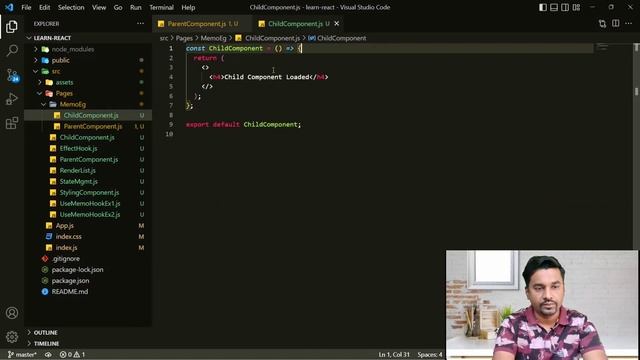Click the ChildComponent symbol breadcrumb

click(337, 38)
